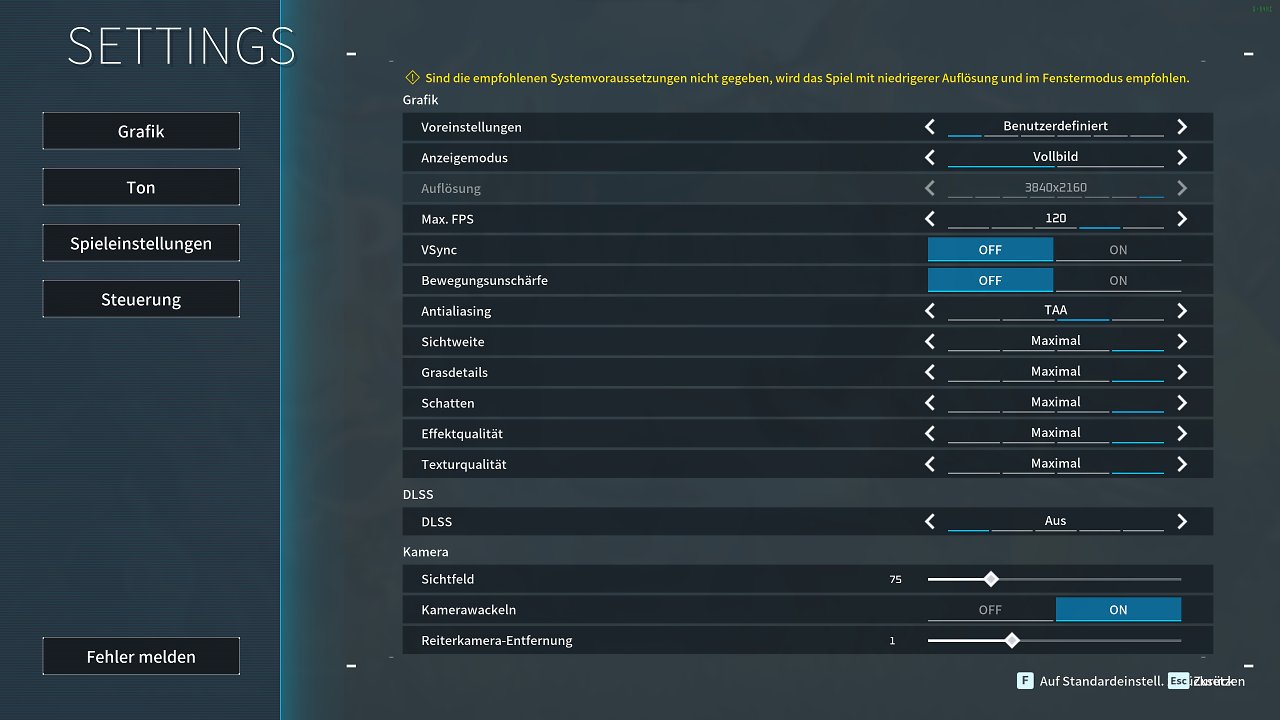Click the Maximal value for Sichtweite

1056,341
